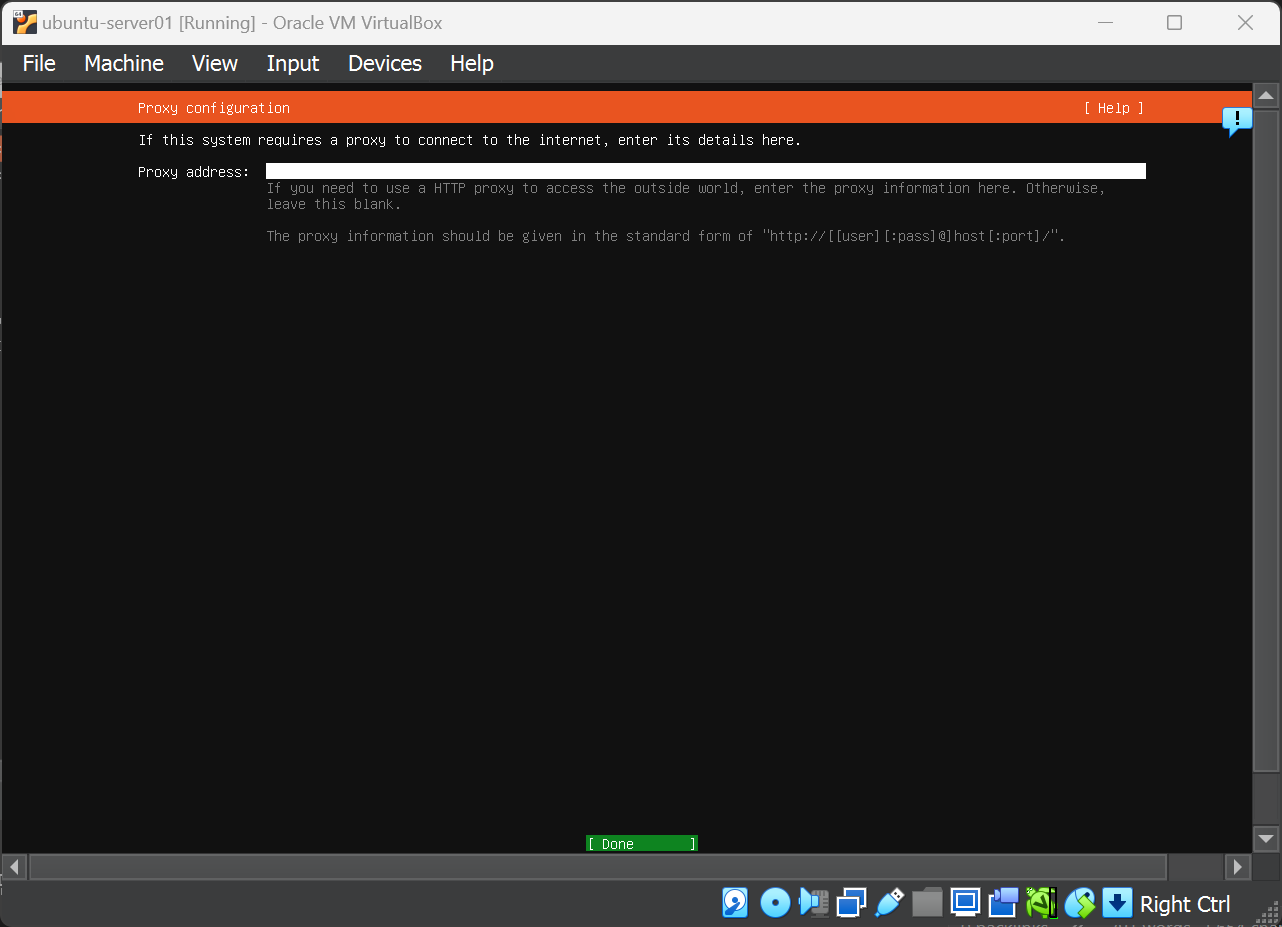The height and width of the screenshot is (927, 1282).
Task: Open the network adapter status icon
Action: [851, 903]
